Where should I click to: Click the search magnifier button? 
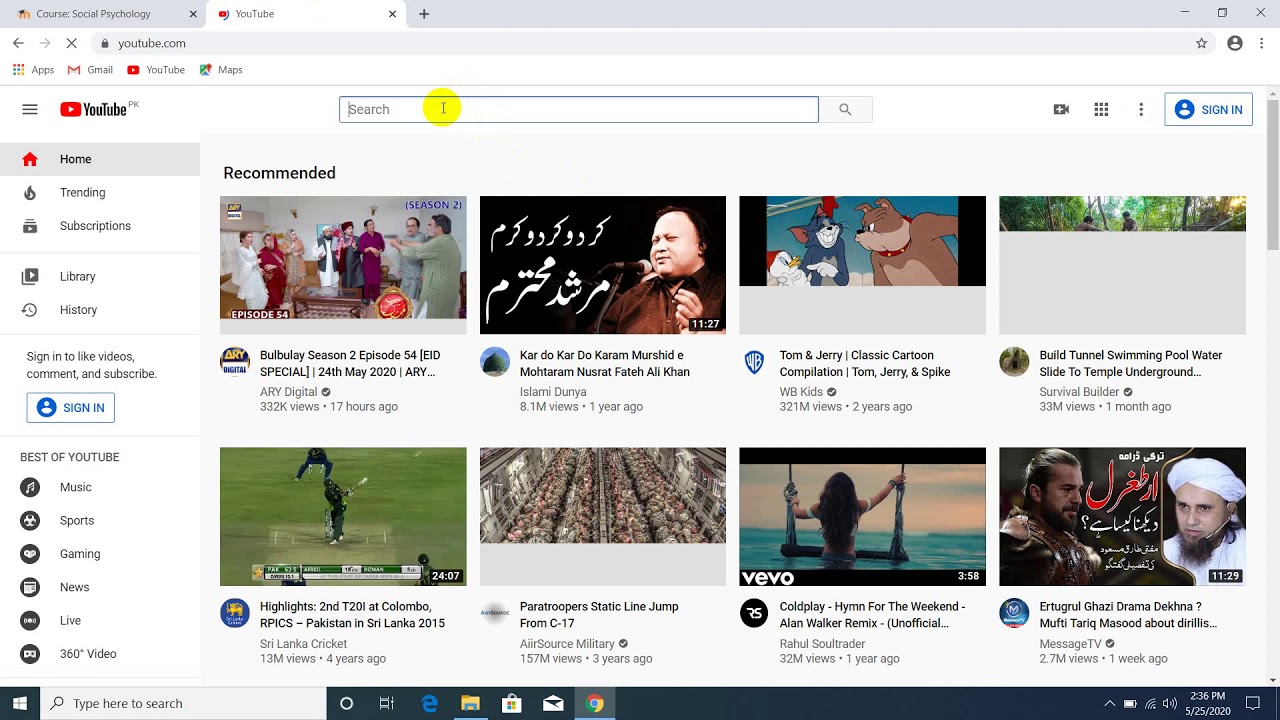(x=845, y=109)
